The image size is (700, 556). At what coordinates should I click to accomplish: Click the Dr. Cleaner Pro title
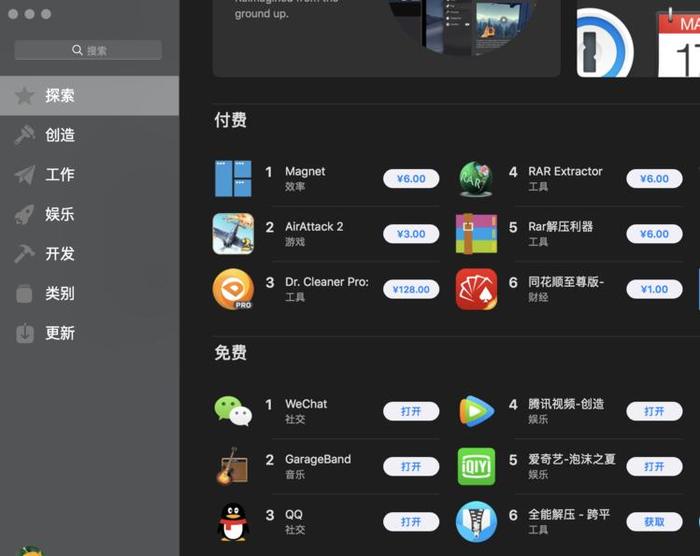tap(327, 282)
